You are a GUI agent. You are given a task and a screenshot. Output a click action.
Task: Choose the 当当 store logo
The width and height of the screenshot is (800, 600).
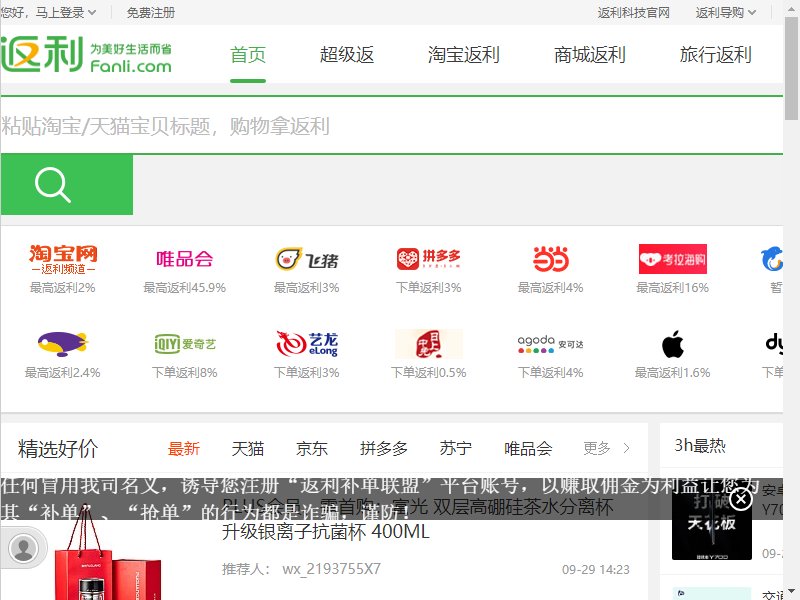pyautogui.click(x=551, y=259)
